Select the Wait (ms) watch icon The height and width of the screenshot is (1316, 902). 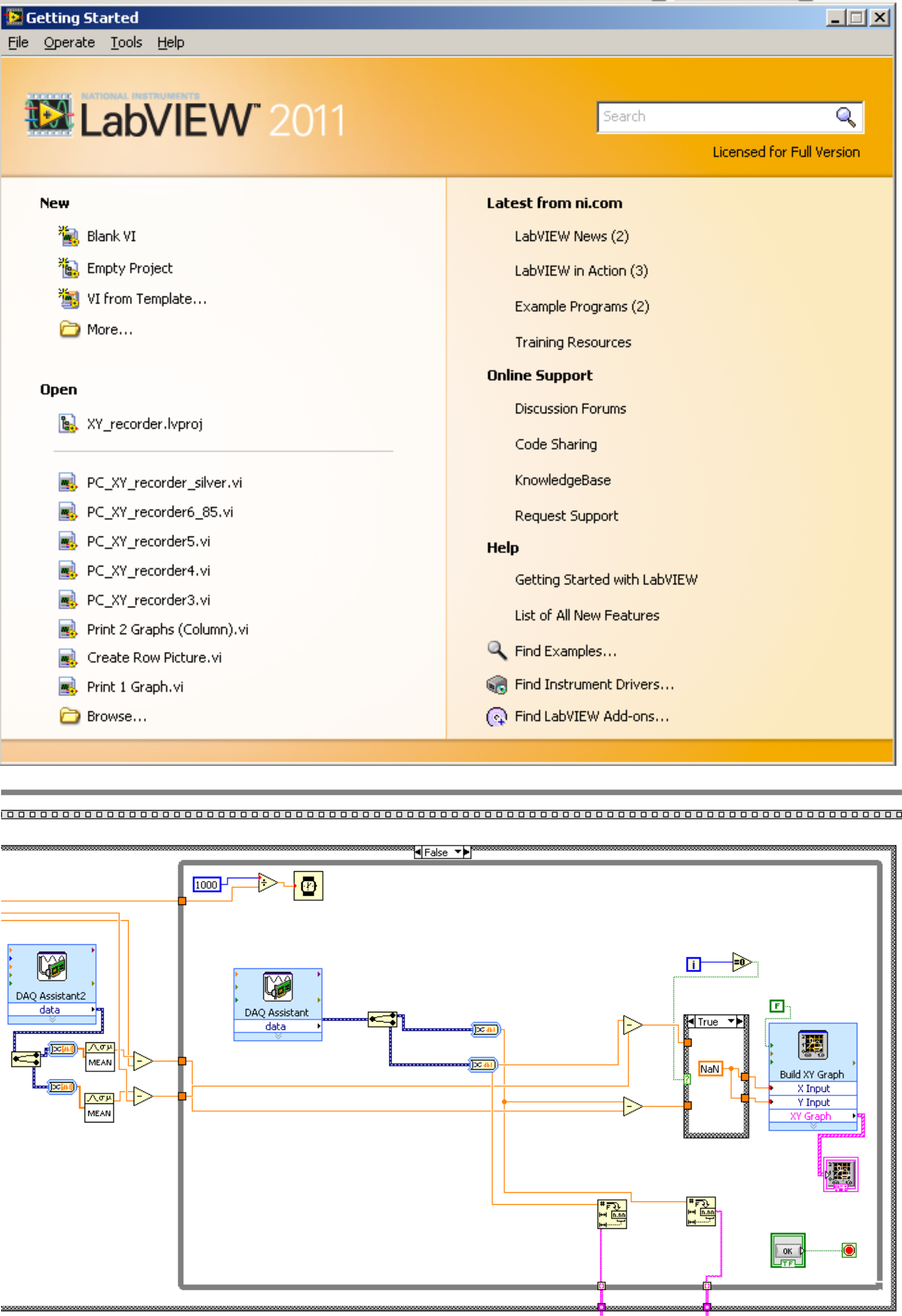[x=308, y=886]
